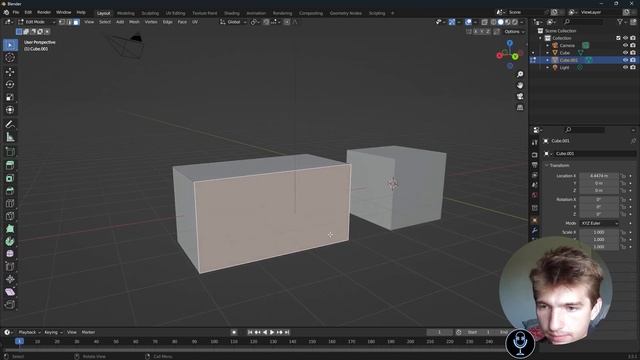The height and width of the screenshot is (360, 640).
Task: Open the Options dropdown
Action: (x=514, y=31)
